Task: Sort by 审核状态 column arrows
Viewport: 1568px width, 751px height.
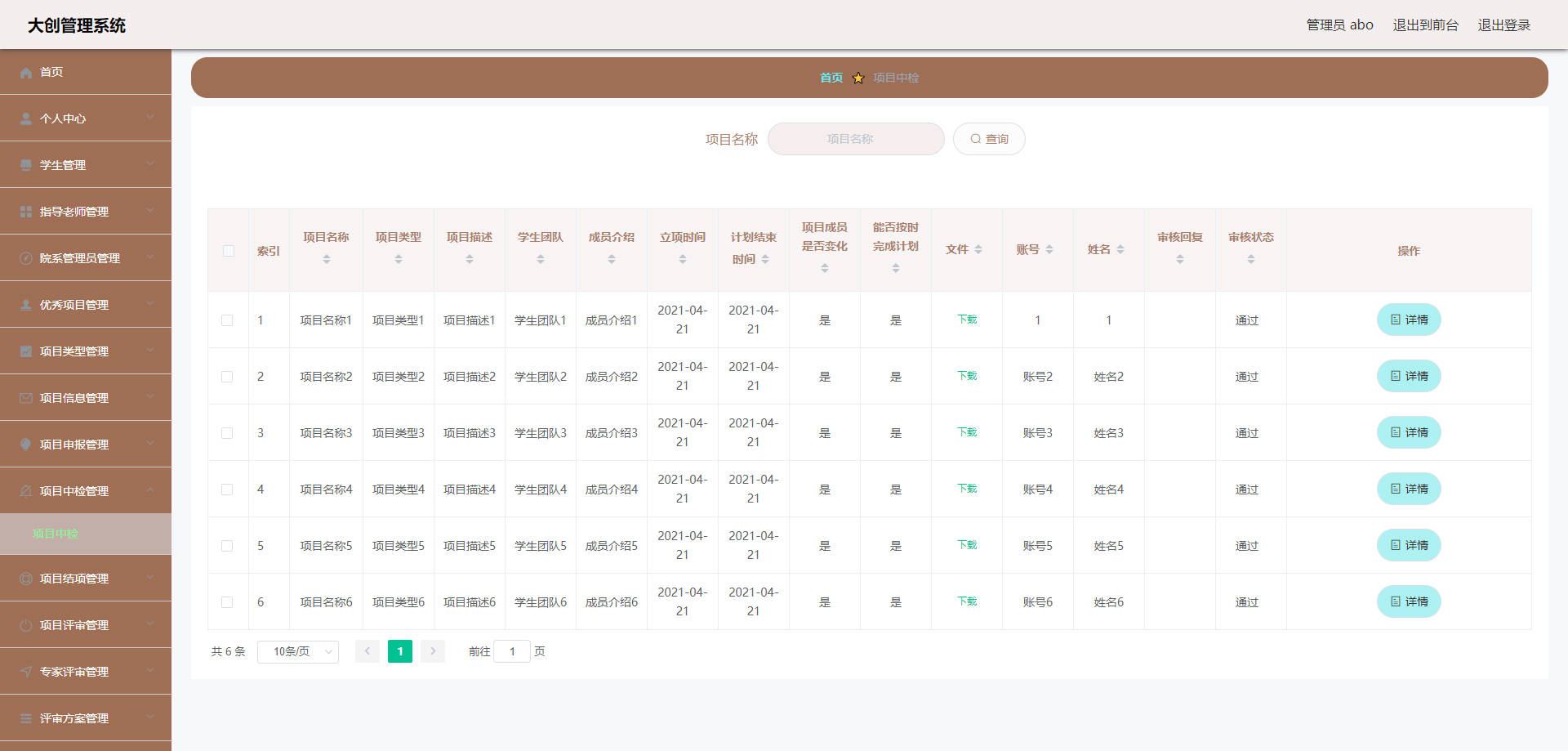Action: pos(1251,260)
